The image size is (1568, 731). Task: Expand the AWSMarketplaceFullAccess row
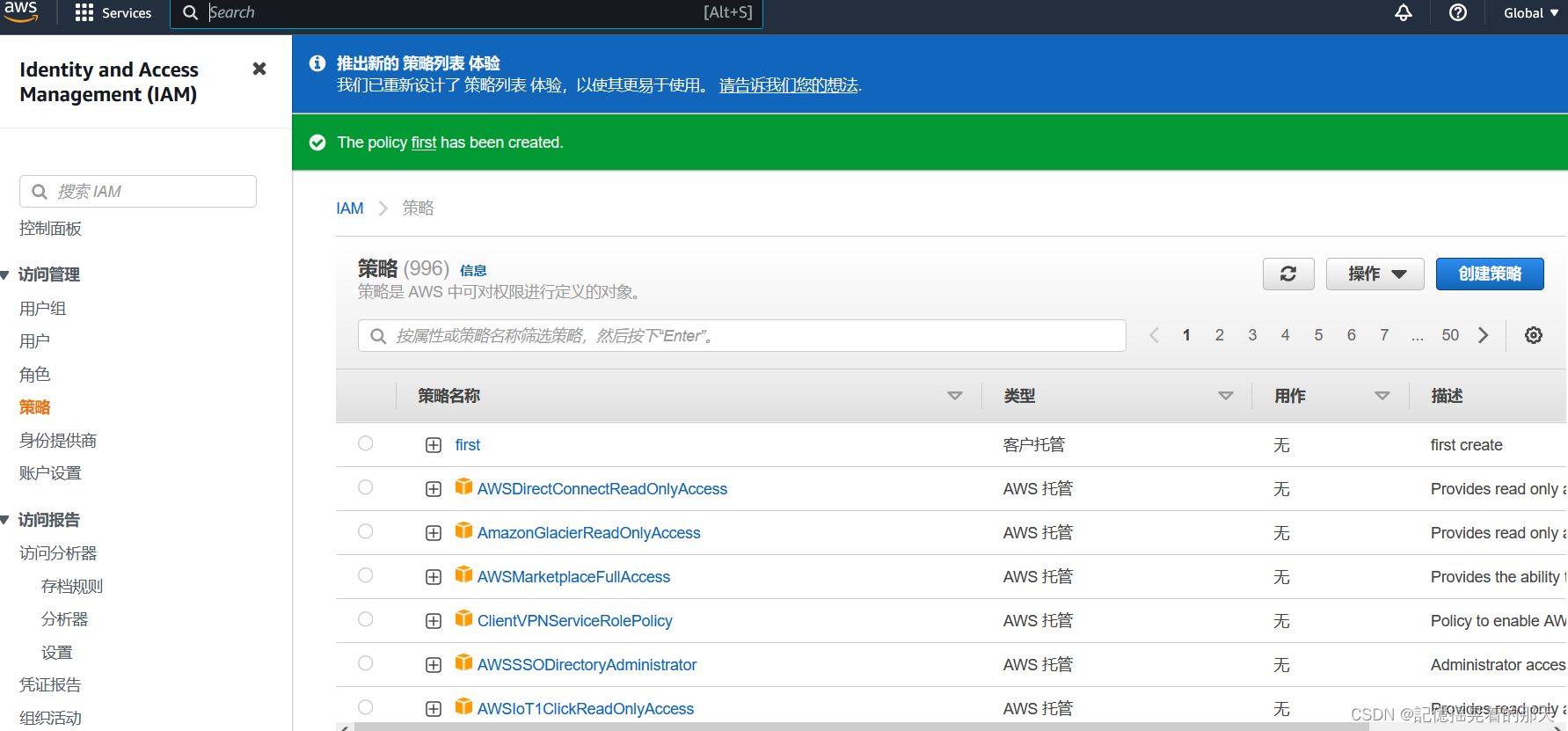[x=434, y=577]
